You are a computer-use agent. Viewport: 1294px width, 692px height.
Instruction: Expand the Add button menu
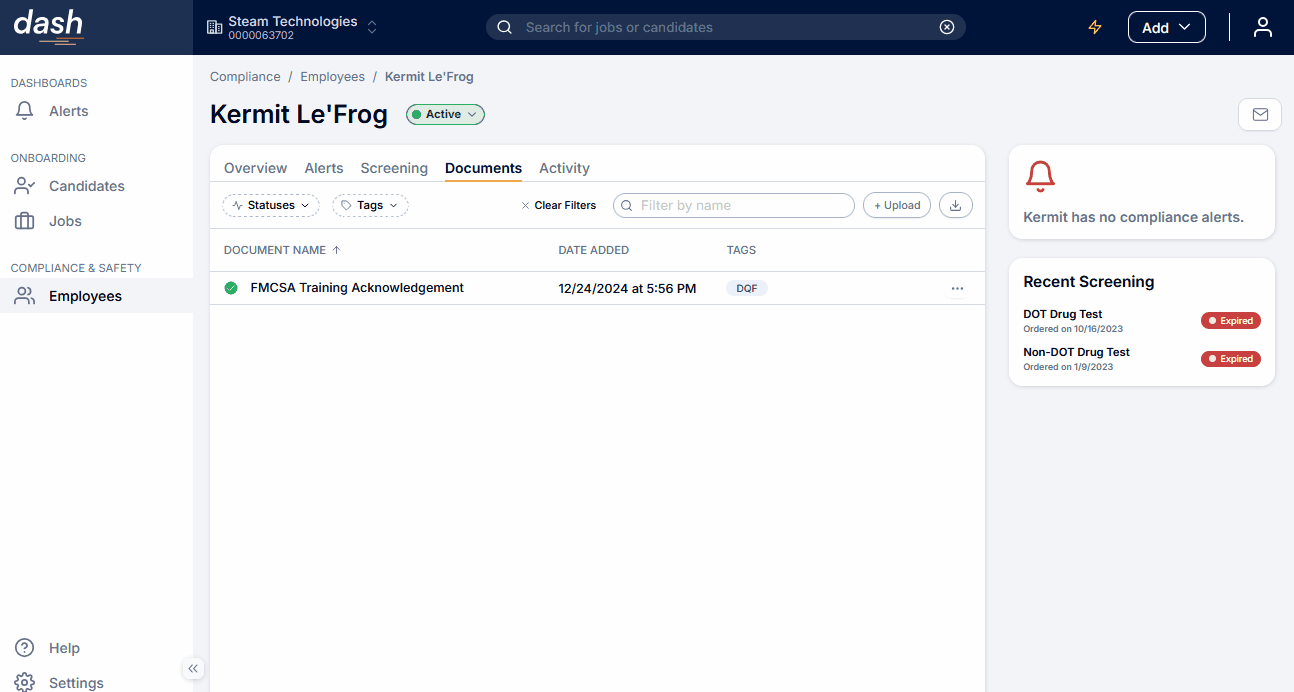tap(1166, 27)
